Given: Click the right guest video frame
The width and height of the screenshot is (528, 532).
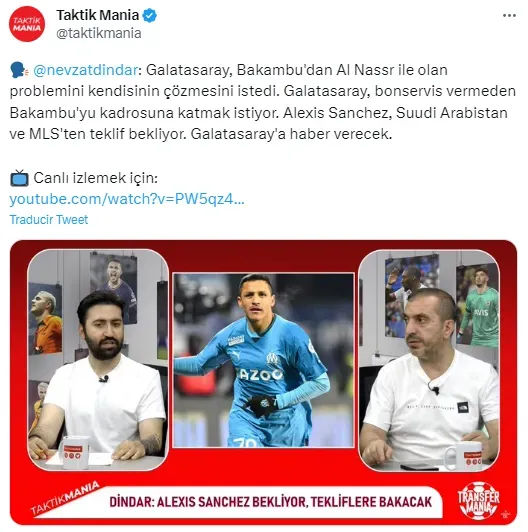Looking at the screenshot, I should coord(429,360).
